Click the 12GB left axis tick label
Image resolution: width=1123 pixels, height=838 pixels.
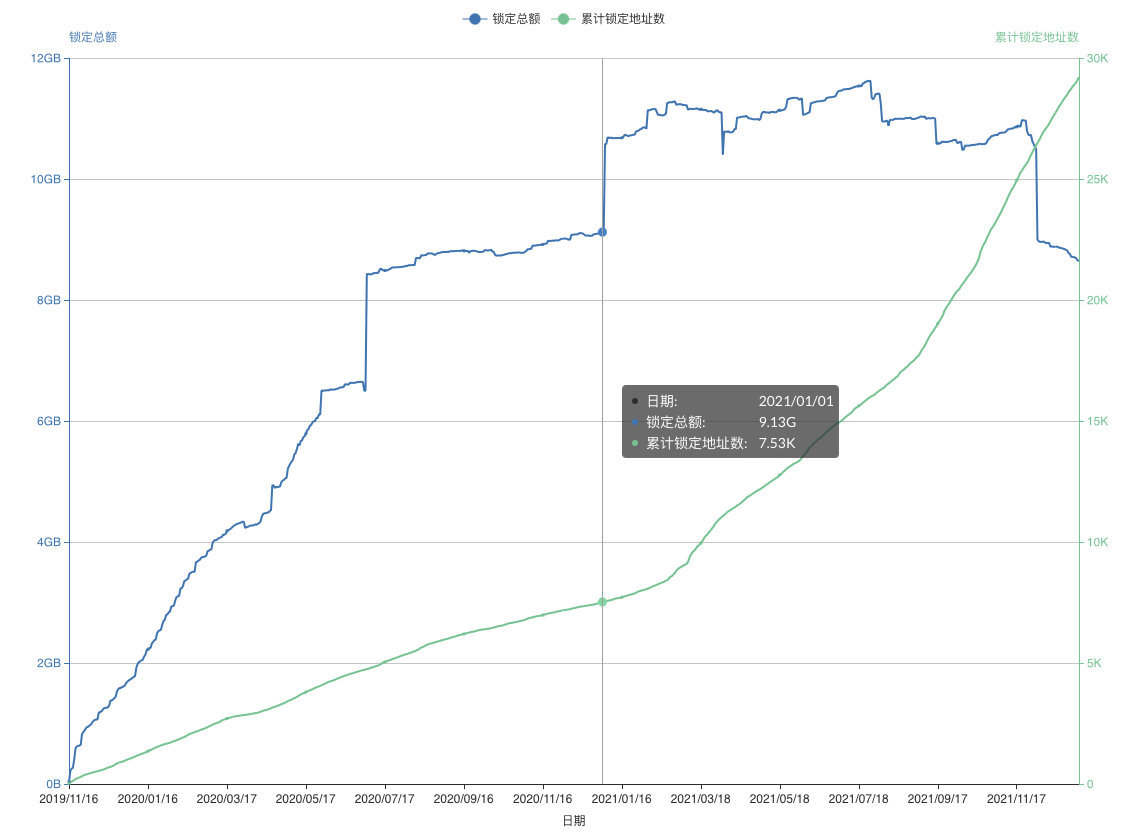point(46,58)
